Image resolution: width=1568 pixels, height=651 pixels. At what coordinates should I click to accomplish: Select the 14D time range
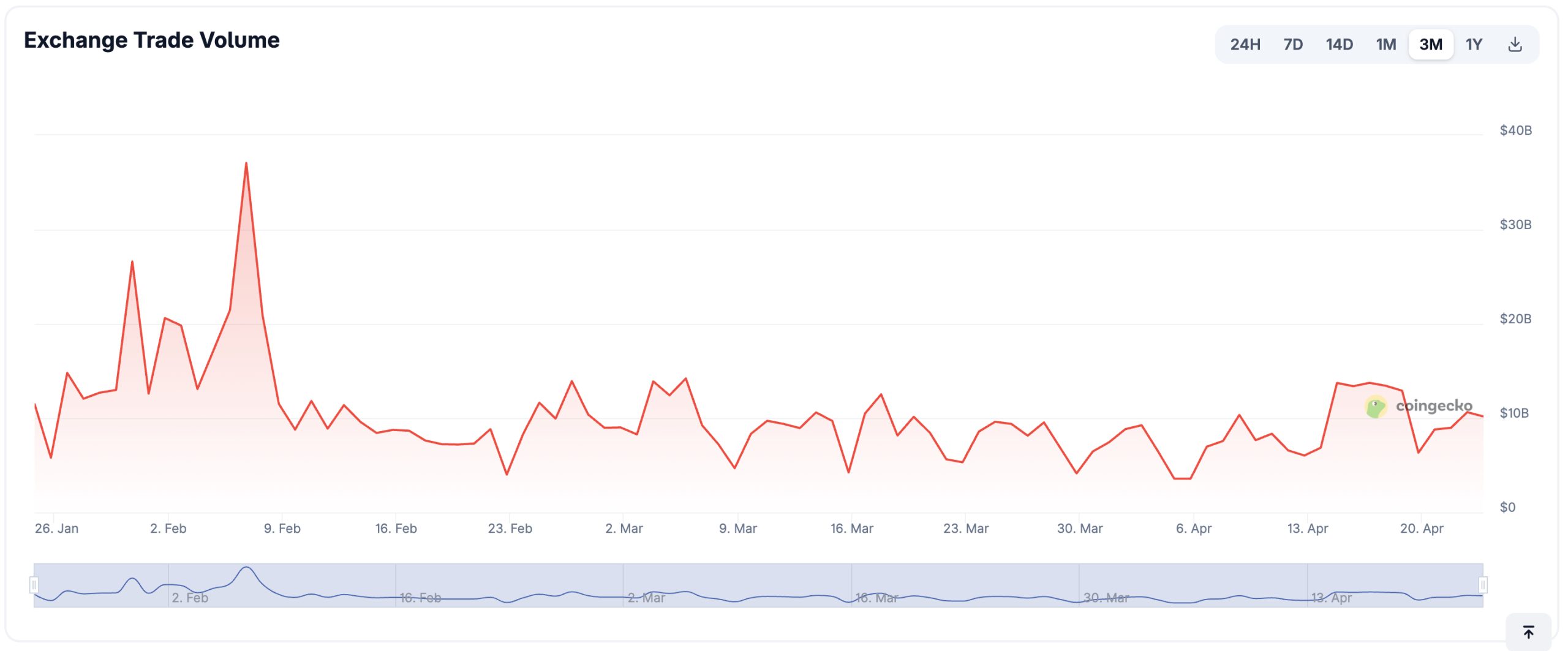(x=1339, y=44)
